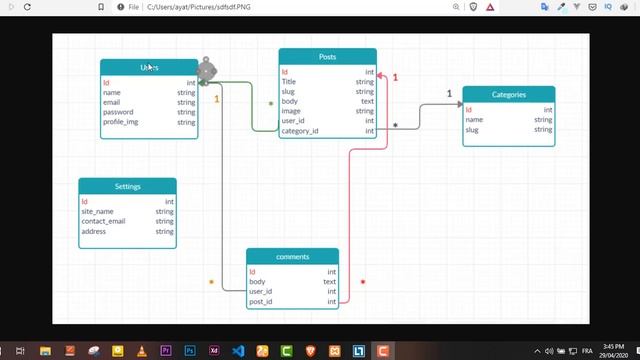Show hidden system tray icons
This screenshot has width=640, height=360.
pyautogui.click(x=537, y=351)
